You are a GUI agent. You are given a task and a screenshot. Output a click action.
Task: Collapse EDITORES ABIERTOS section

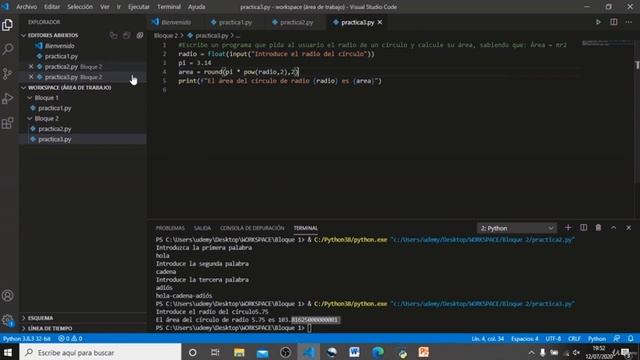(x=53, y=36)
